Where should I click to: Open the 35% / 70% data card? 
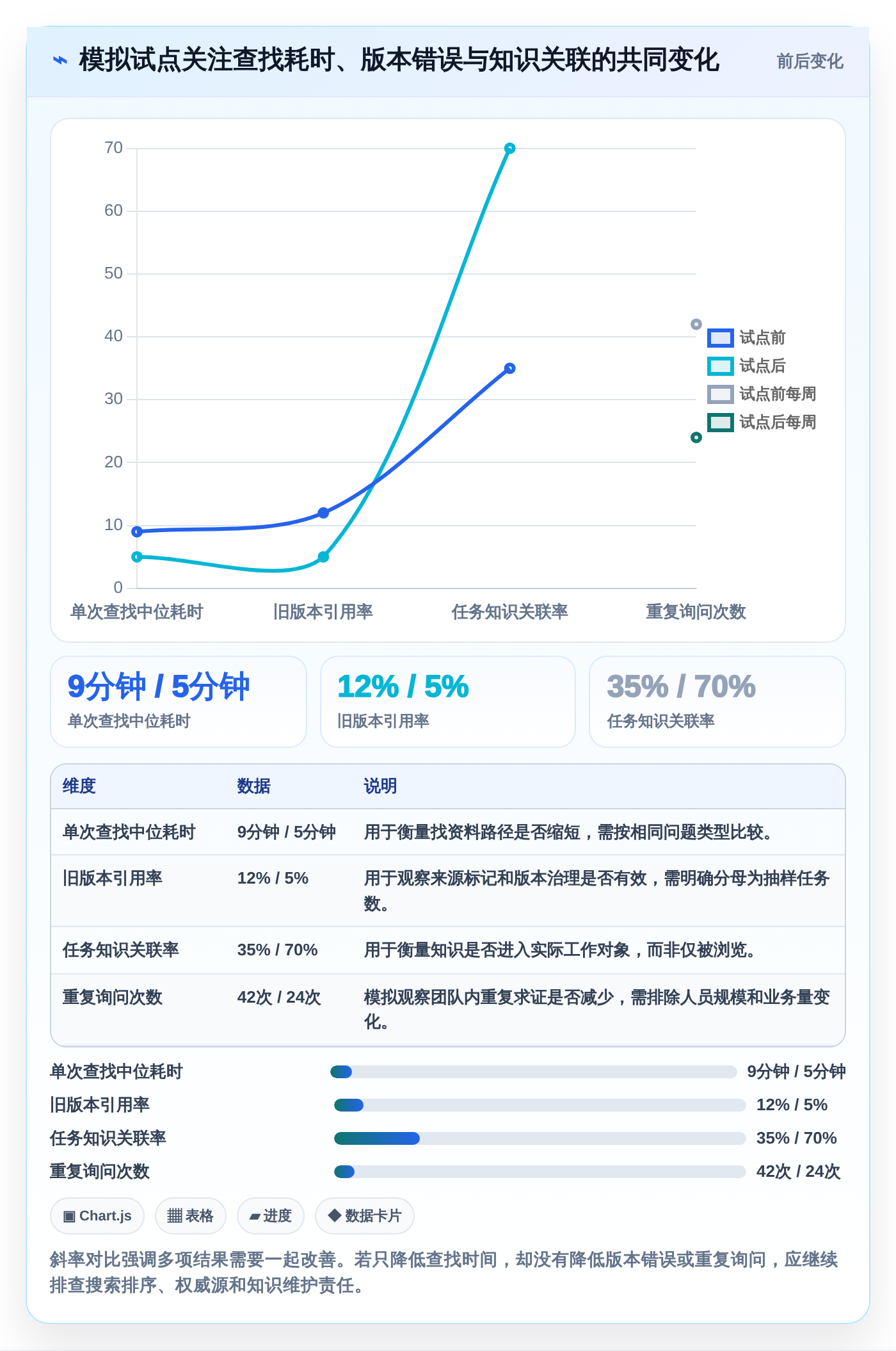(x=717, y=702)
